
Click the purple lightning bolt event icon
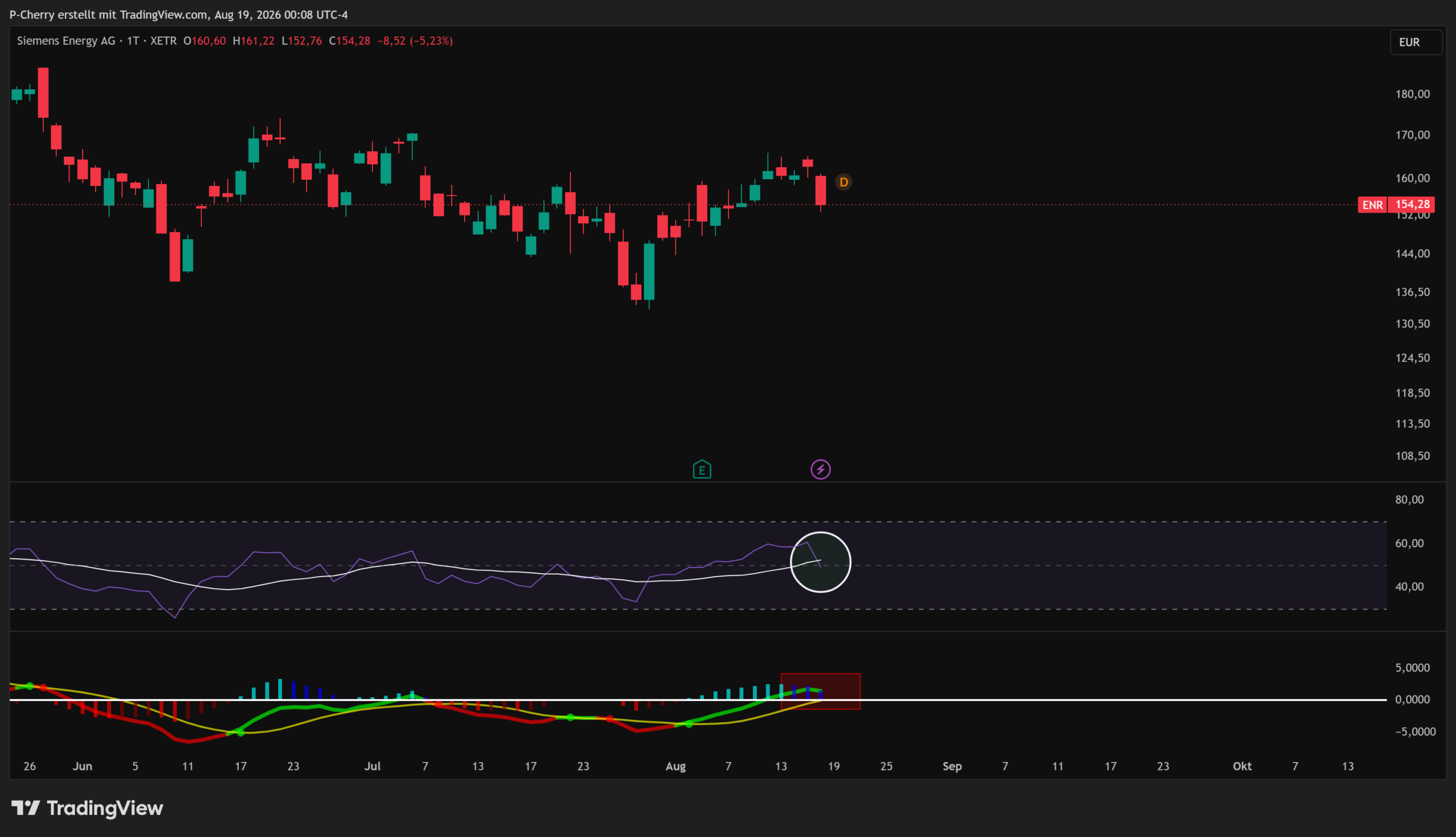pos(820,470)
